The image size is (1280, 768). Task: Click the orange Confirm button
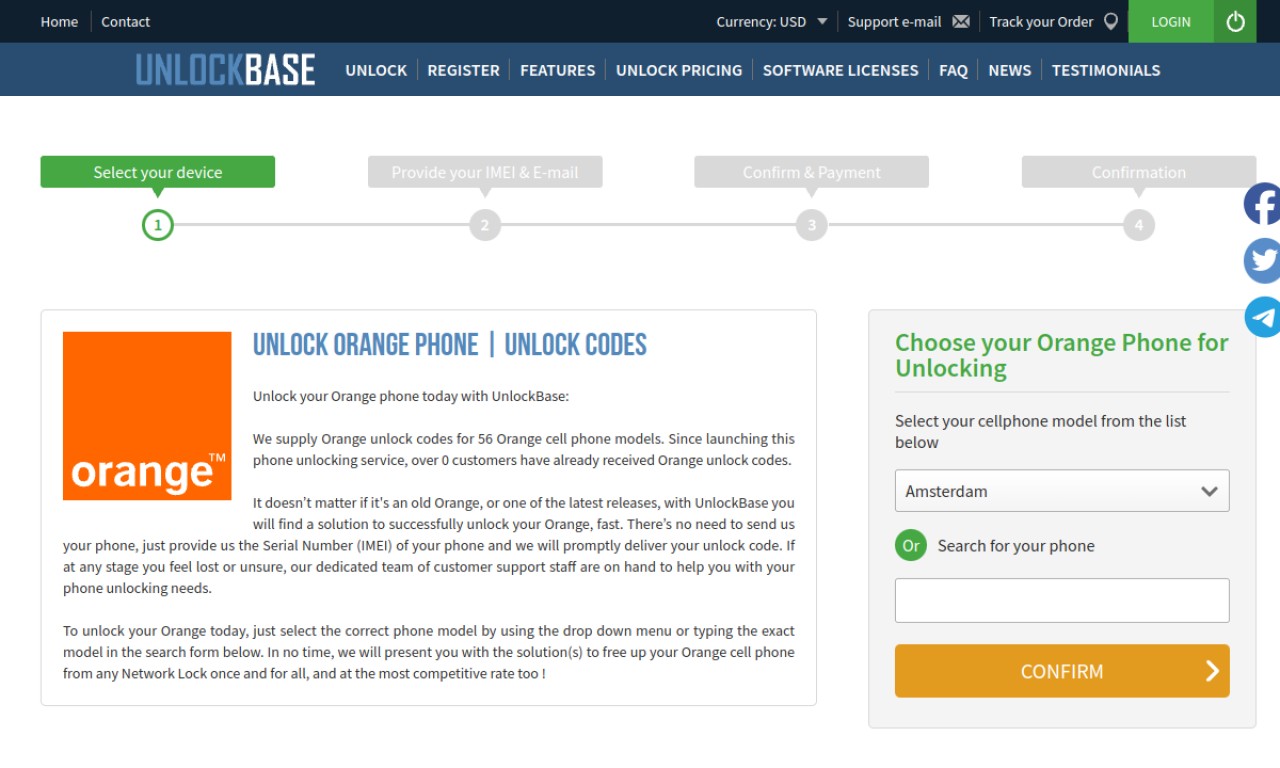(x=1062, y=671)
